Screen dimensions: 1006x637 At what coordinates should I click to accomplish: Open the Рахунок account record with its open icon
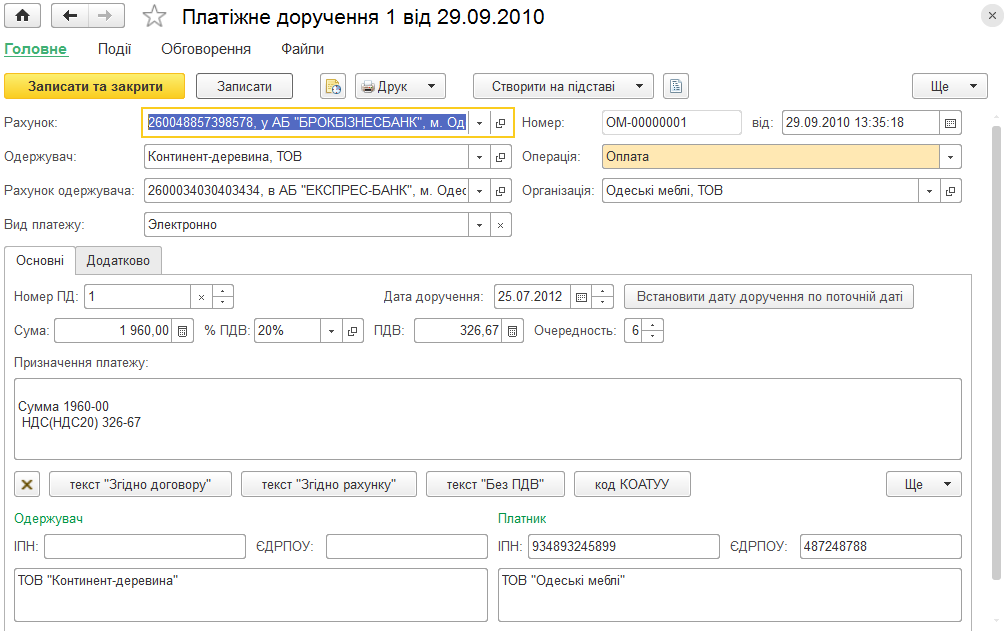pos(500,123)
